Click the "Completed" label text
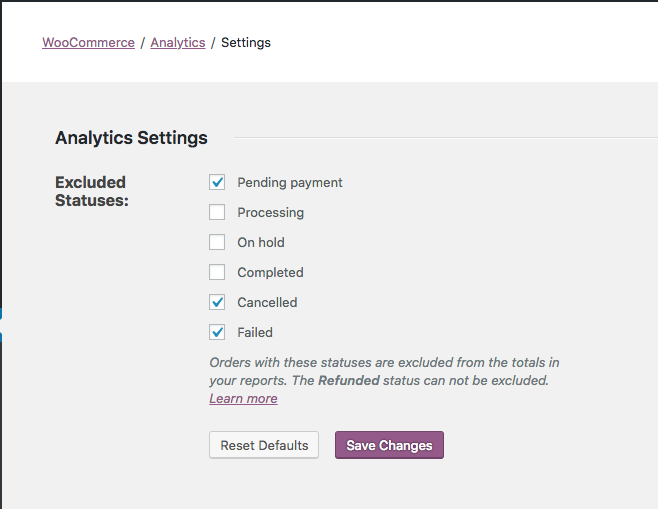Viewport: 658px width, 509px height. tap(270, 273)
